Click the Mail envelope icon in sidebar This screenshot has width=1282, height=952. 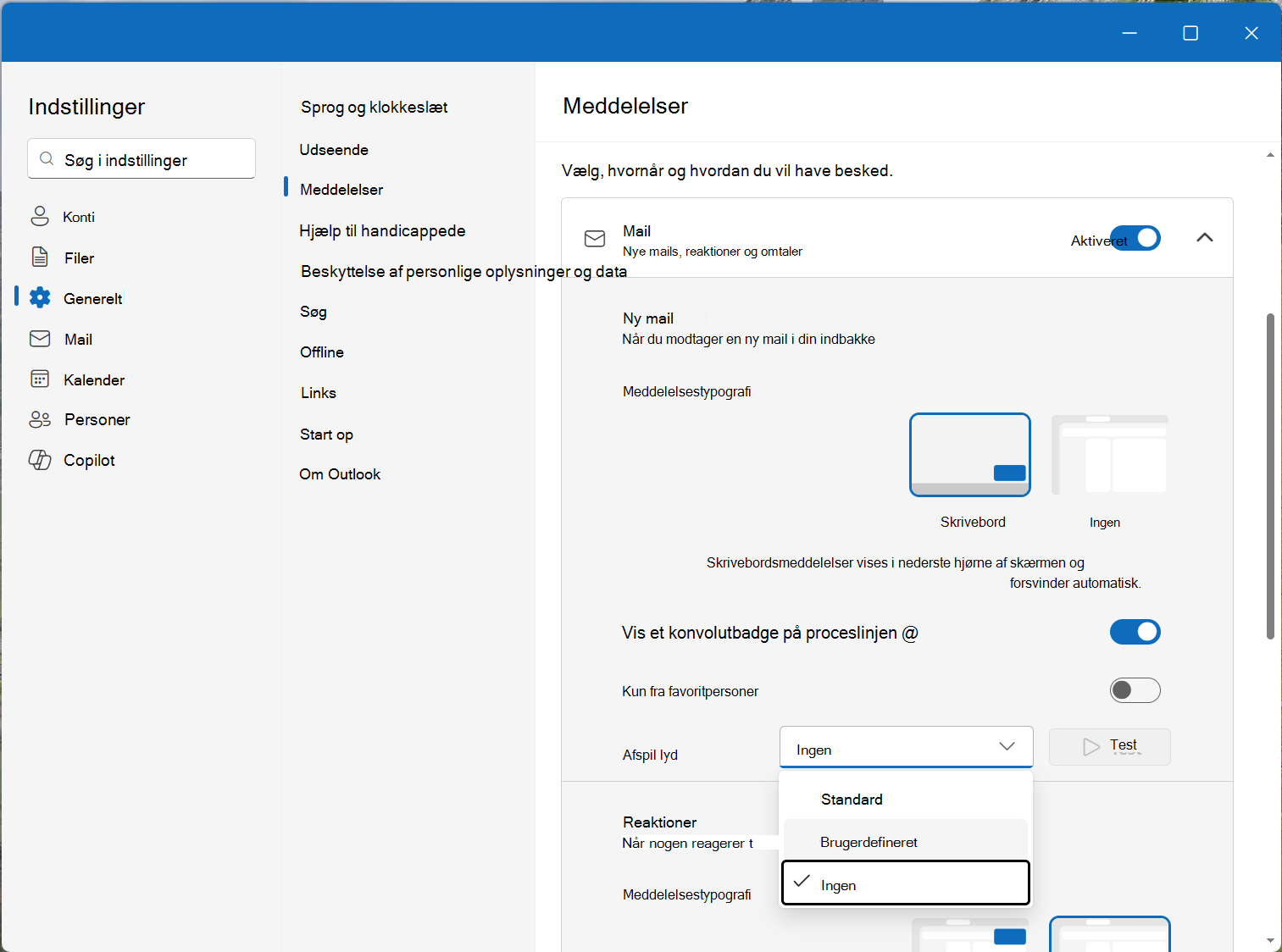click(x=40, y=339)
